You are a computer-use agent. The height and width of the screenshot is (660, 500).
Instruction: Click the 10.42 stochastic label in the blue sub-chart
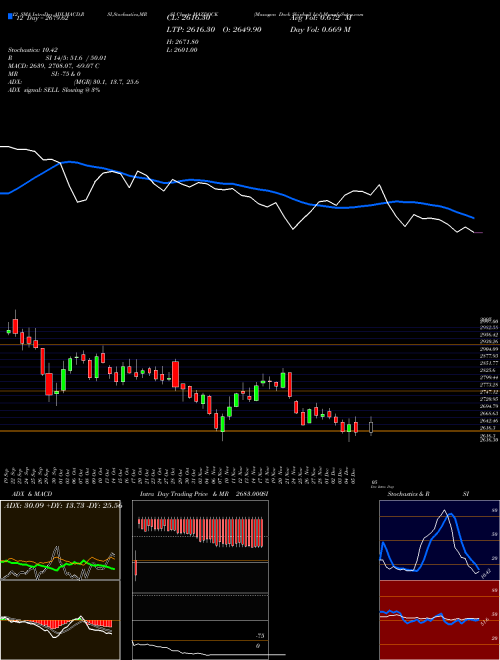coord(486,572)
